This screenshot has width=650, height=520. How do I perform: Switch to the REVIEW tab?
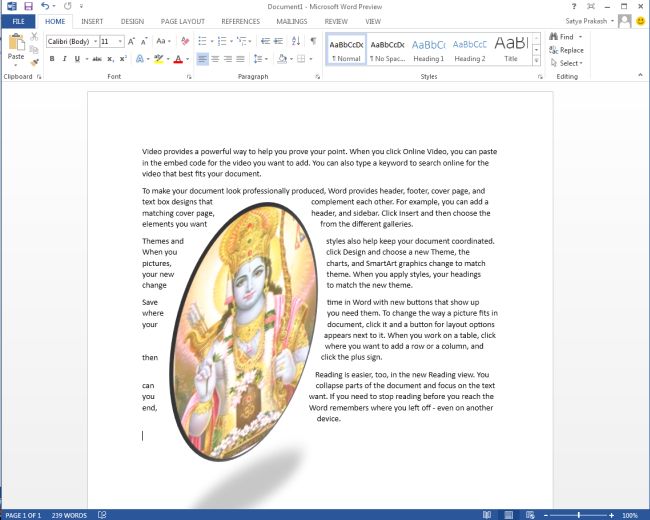(336, 22)
